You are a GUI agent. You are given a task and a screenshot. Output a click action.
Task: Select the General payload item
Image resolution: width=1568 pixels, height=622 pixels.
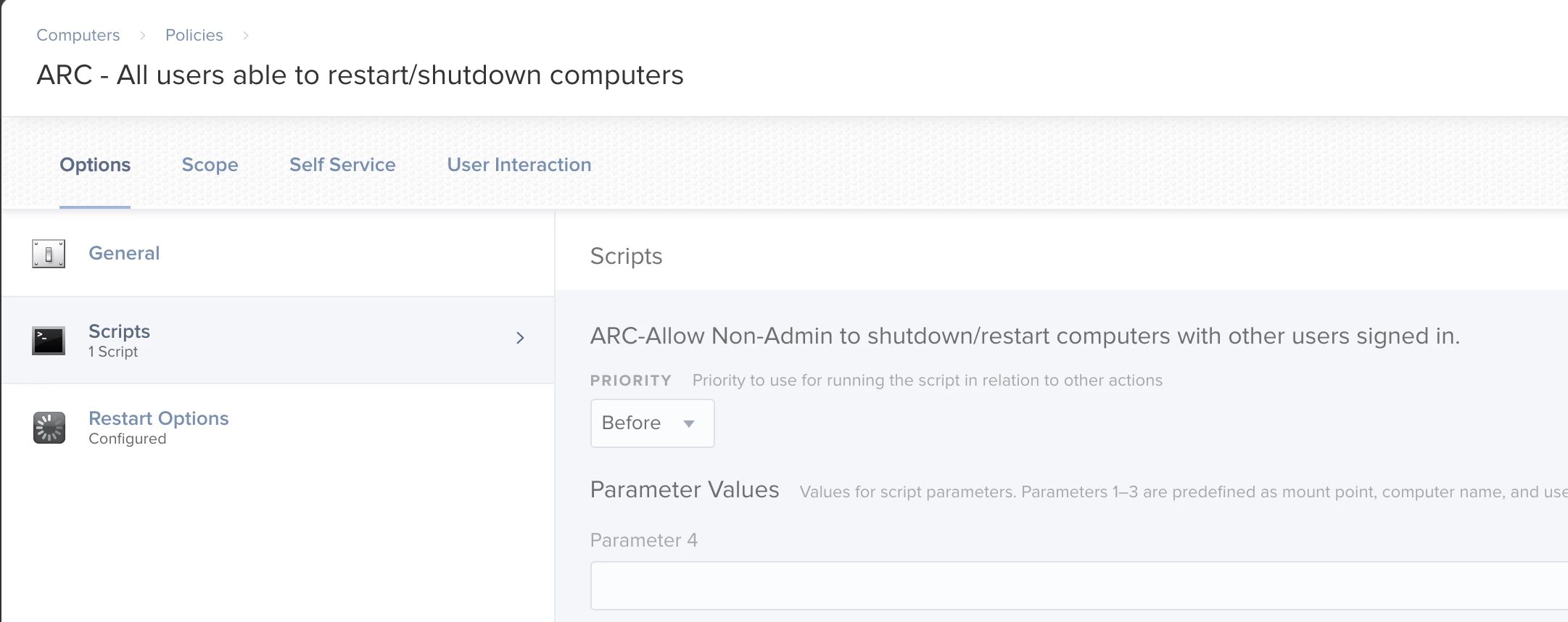pyautogui.click(x=124, y=254)
